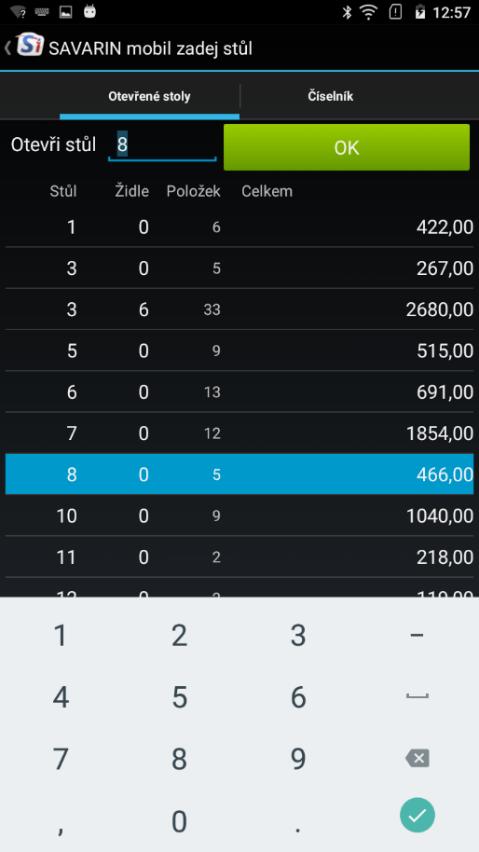Image resolution: width=479 pixels, height=852 pixels.
Task: Focus the Otevři stůl input field
Action: [x=162, y=145]
